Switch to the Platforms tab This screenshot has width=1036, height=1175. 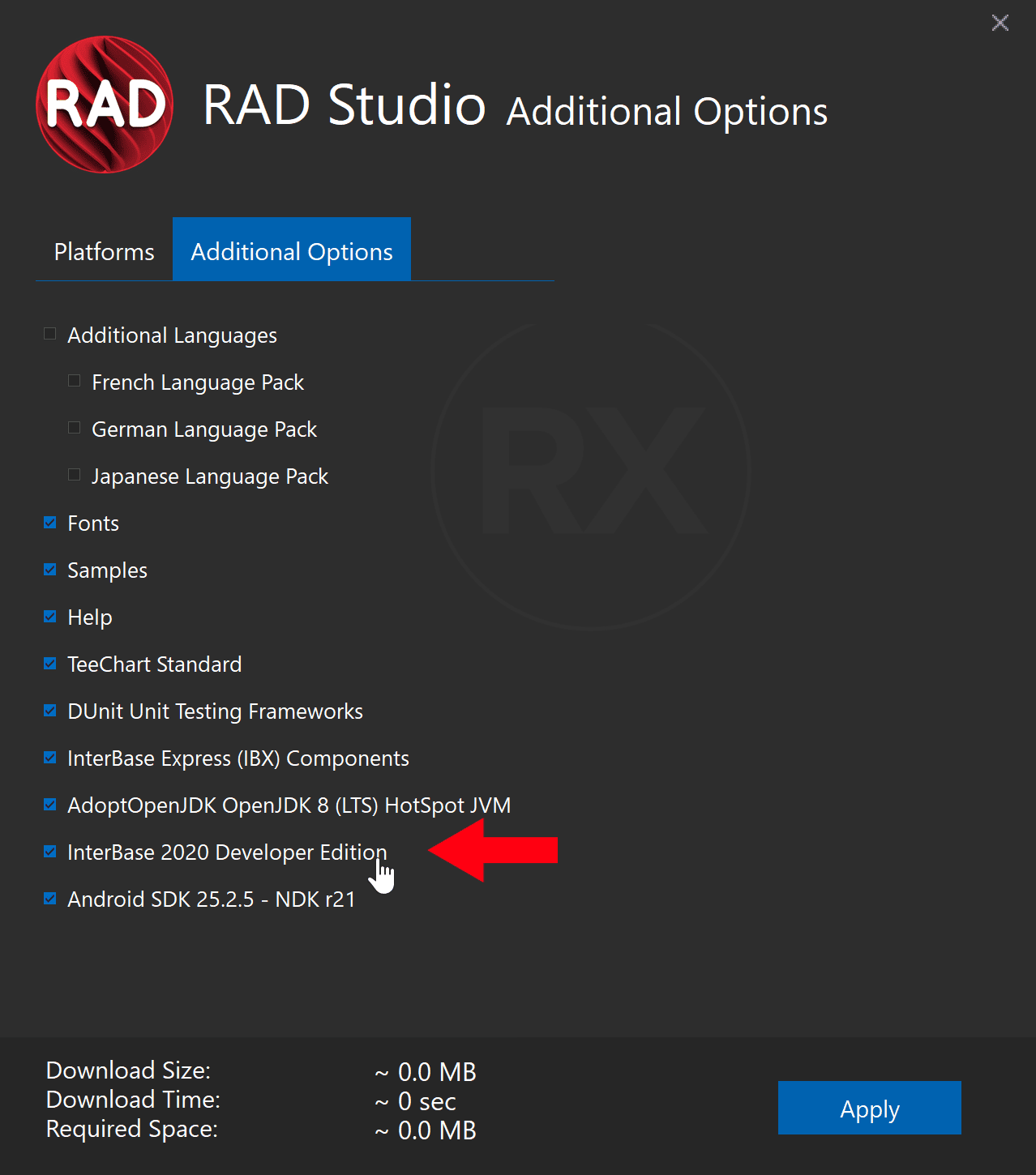pos(104,250)
